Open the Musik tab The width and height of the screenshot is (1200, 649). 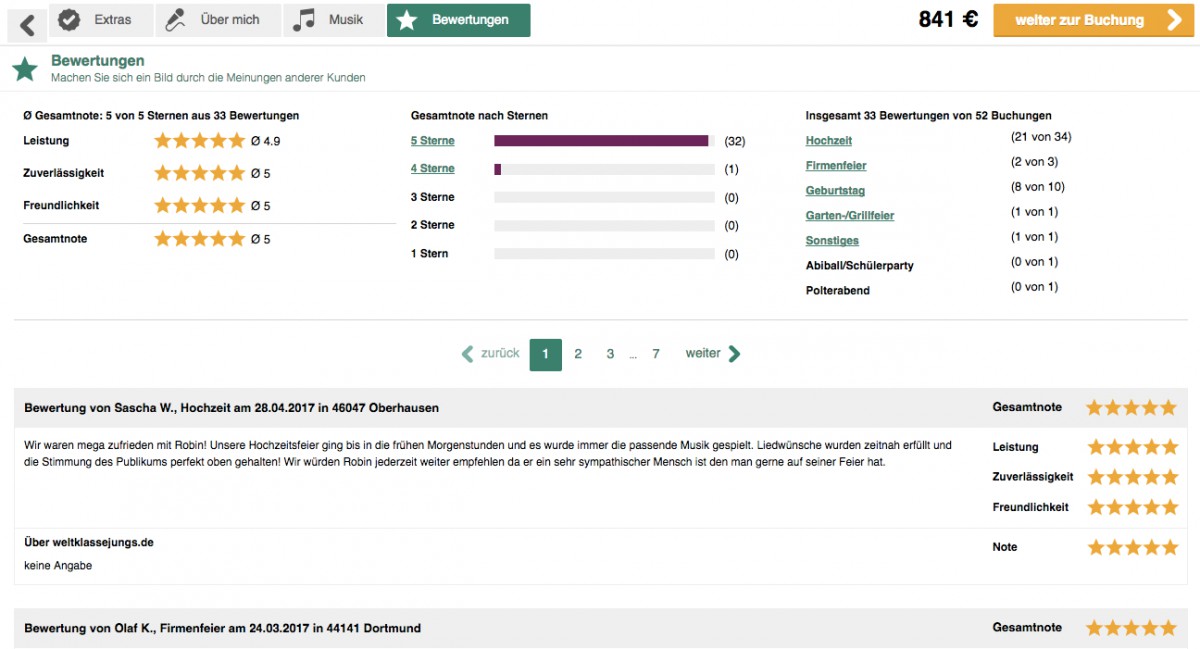[x=333, y=20]
